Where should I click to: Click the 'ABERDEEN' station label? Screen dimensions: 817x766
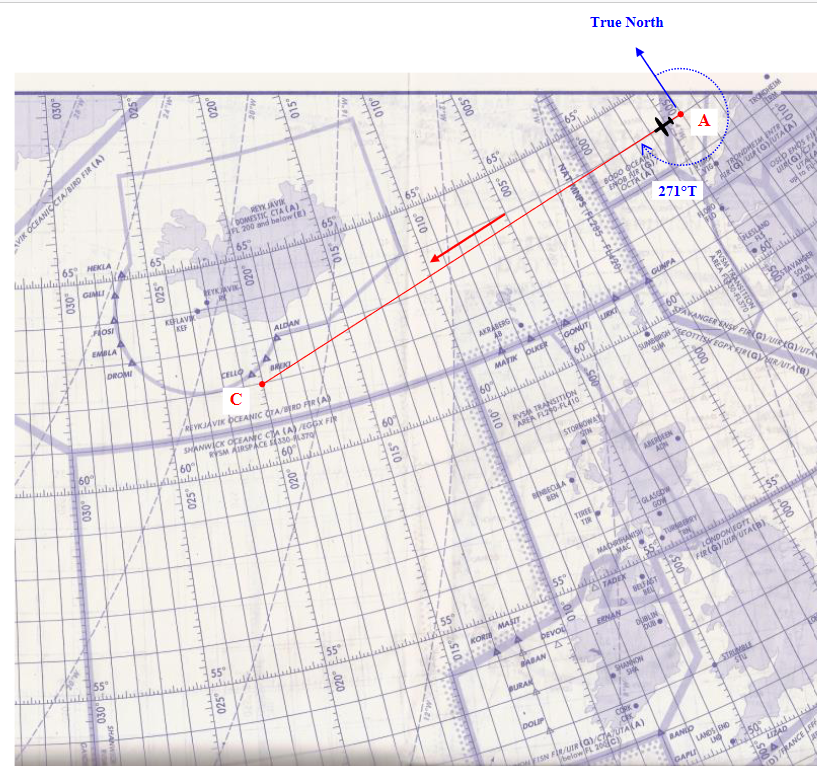pos(658,441)
